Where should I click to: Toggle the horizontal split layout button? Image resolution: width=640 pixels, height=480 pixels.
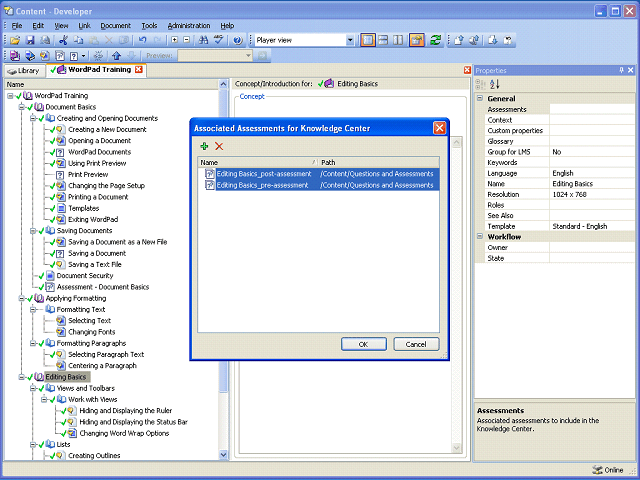click(x=383, y=40)
